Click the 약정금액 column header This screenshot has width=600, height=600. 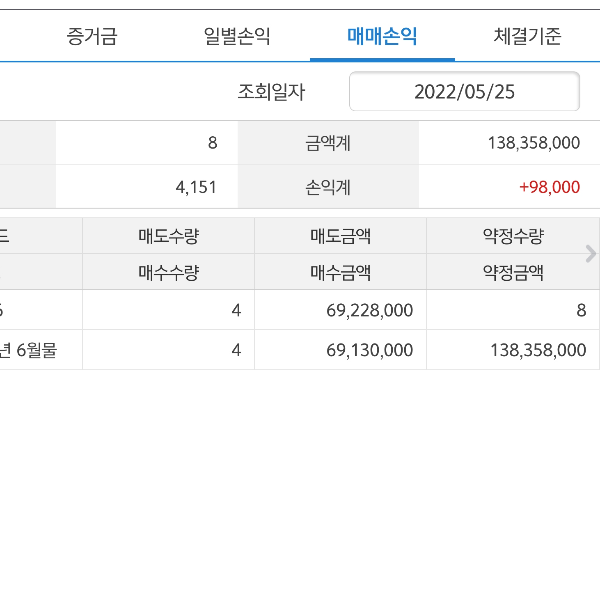tap(512, 271)
